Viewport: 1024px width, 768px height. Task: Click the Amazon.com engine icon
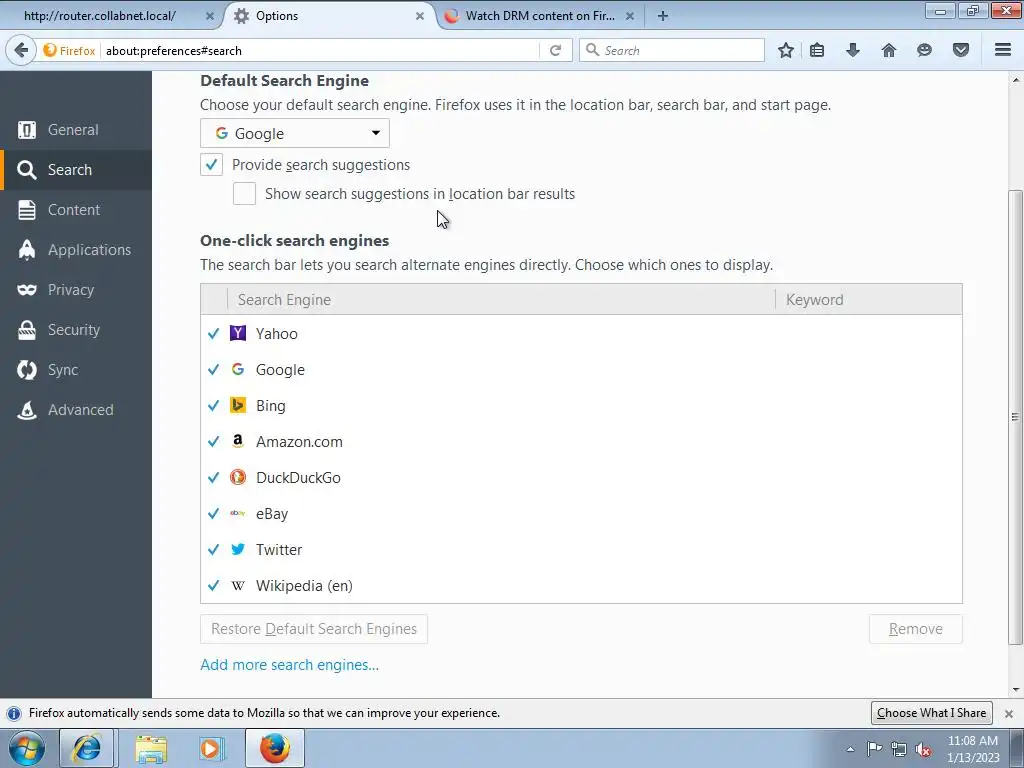click(238, 441)
